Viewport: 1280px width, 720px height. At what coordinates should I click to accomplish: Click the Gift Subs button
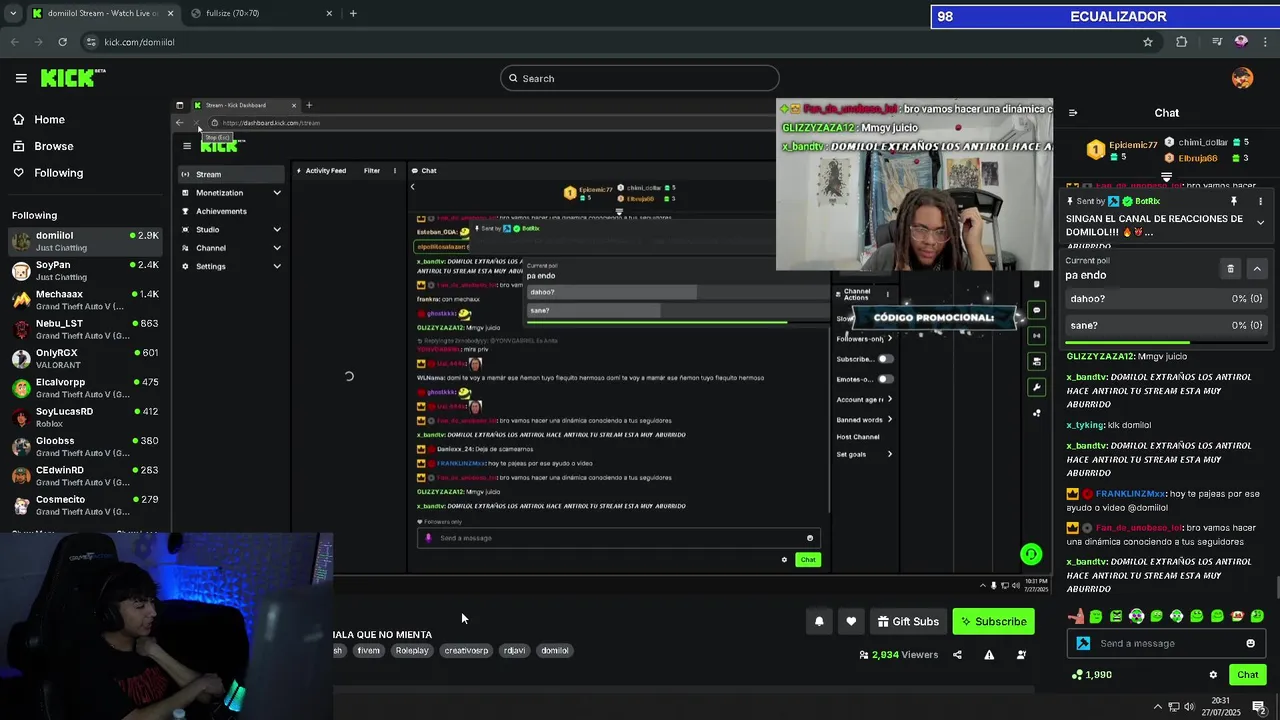click(908, 621)
